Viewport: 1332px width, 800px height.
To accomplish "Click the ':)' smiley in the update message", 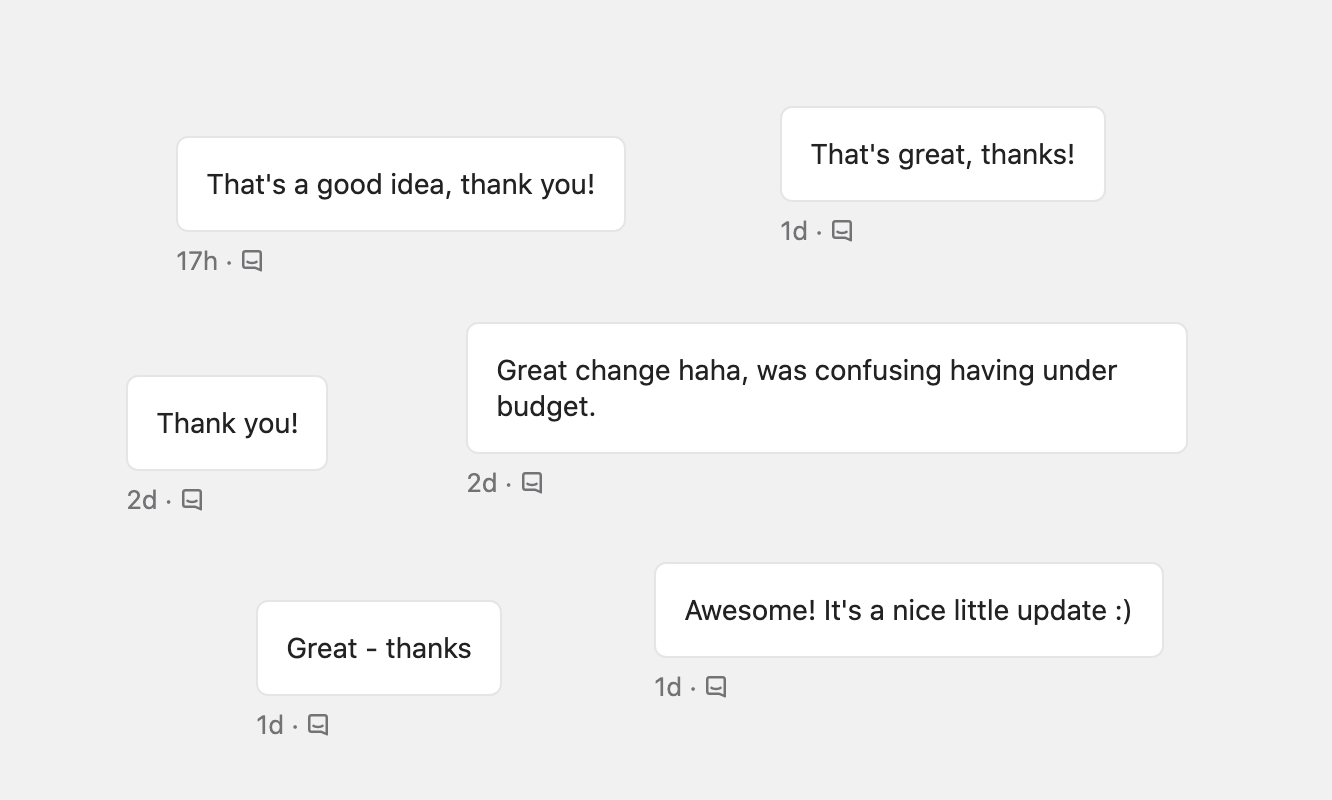I will 1122,610.
